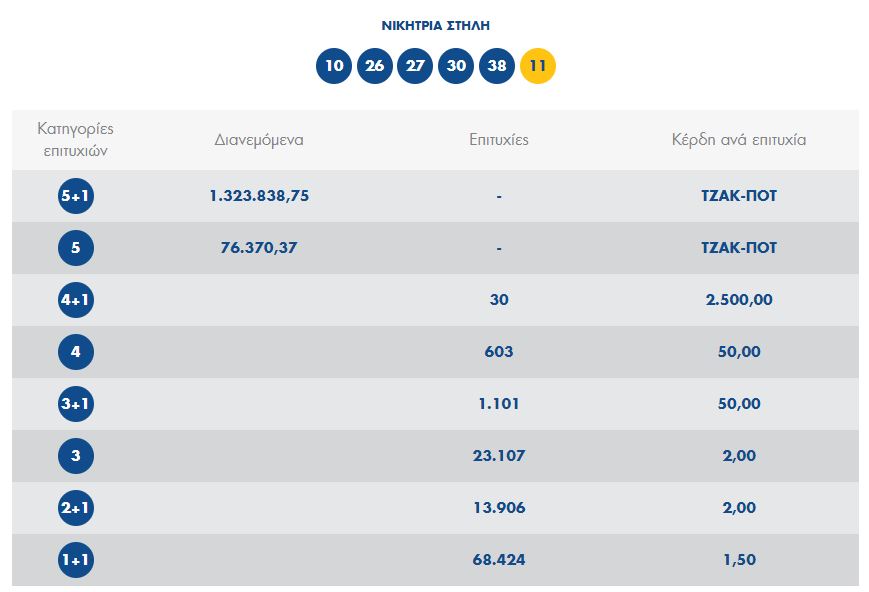Viewport: 869px width, 592px height.
Task: Click the 76.370,37 distributed amount
Action: [x=259, y=248]
